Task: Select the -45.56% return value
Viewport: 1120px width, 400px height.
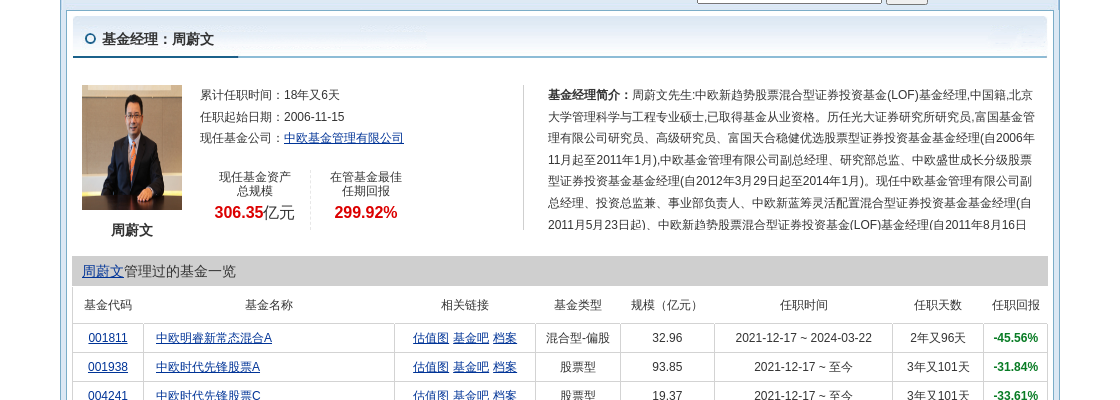Action: pos(1016,338)
